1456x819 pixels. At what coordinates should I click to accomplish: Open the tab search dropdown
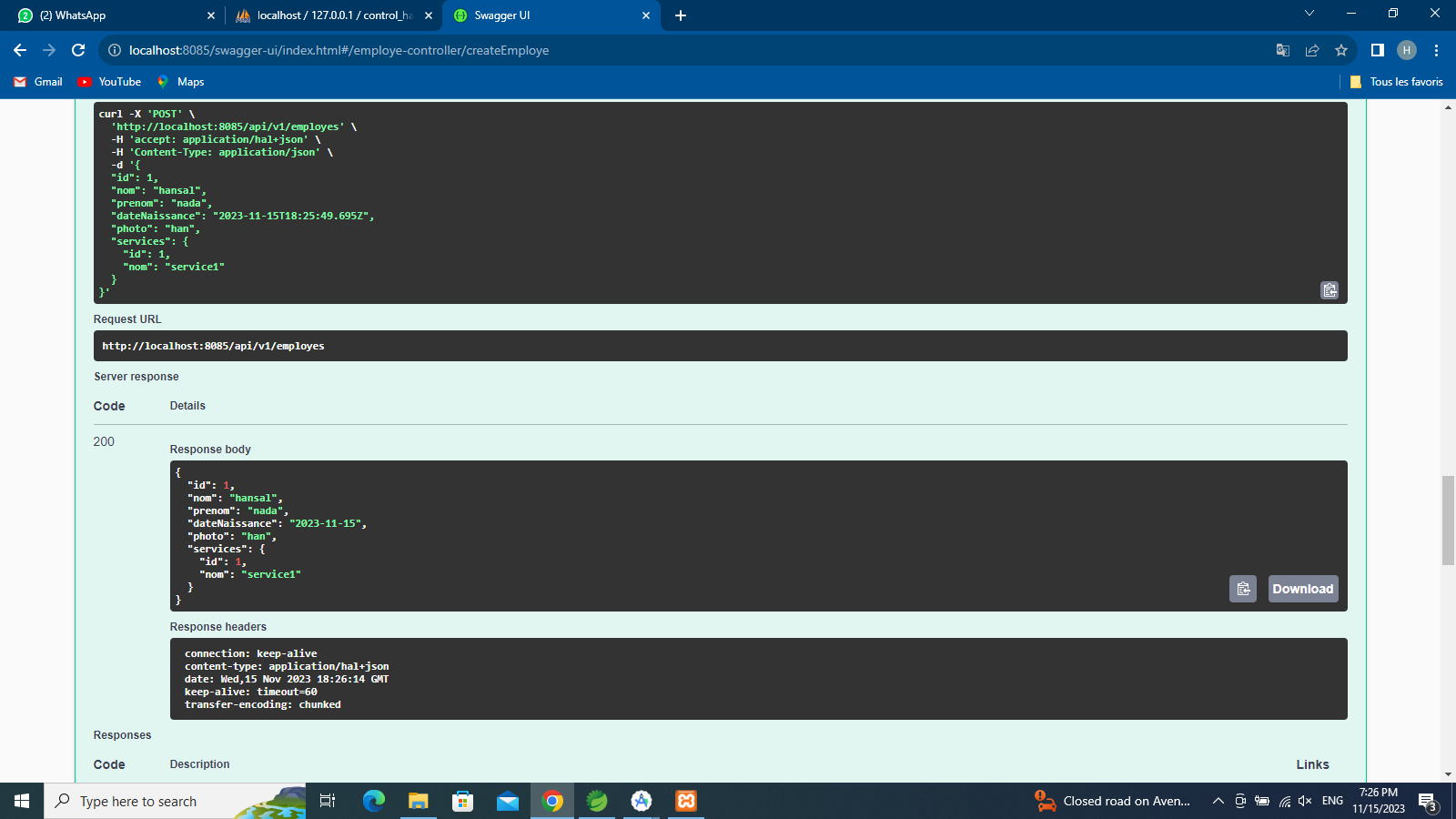(1308, 15)
